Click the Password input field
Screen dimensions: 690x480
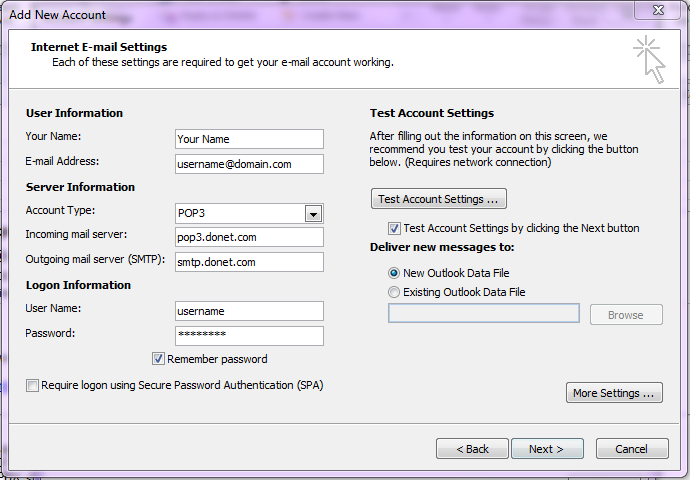point(249,336)
